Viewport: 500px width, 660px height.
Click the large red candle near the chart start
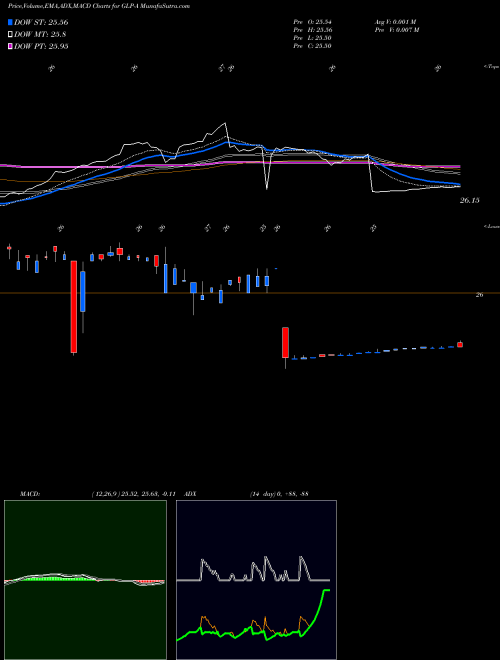pyautogui.click(x=74, y=307)
